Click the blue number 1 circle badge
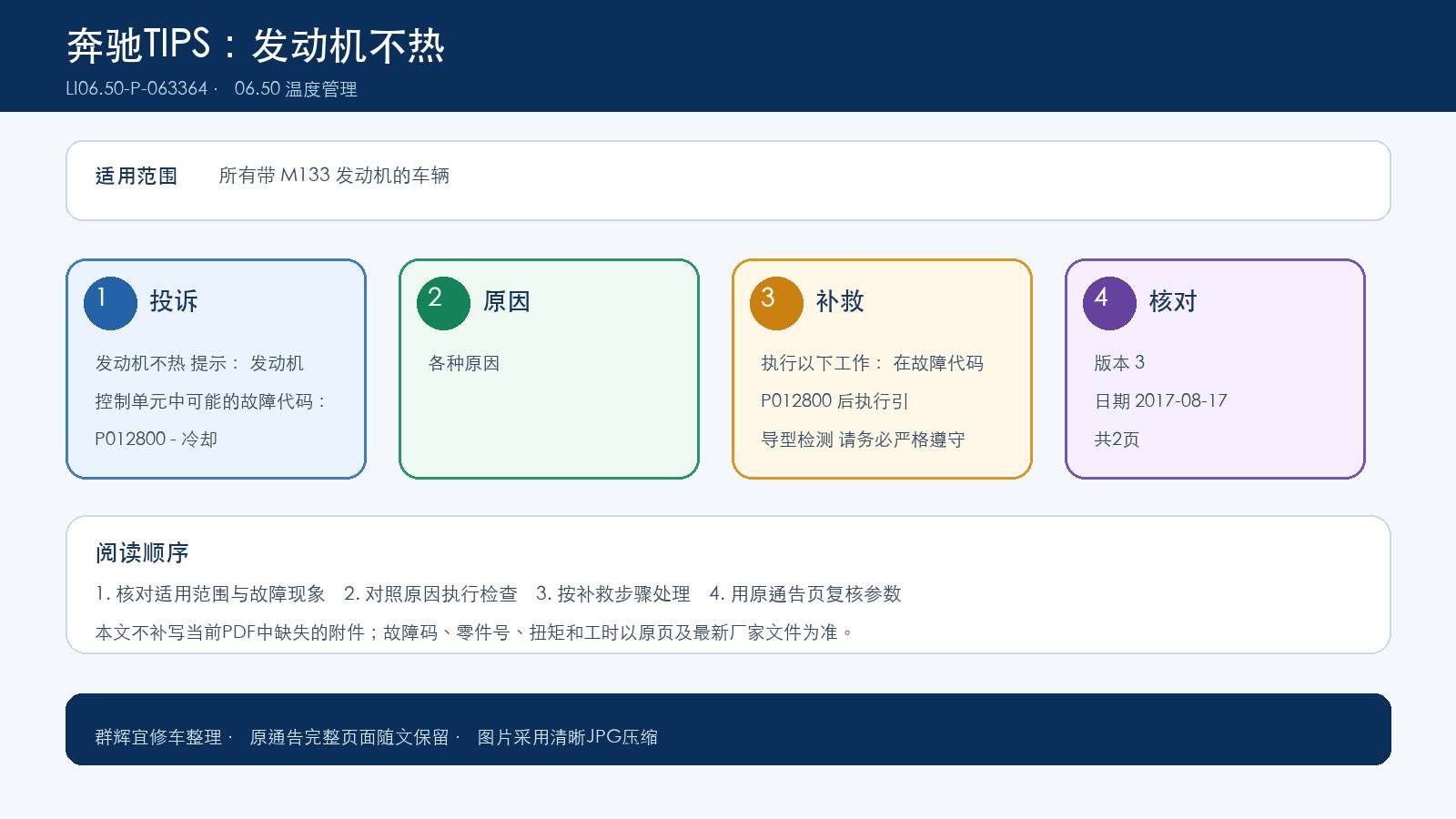The image size is (1456, 819). tap(110, 303)
